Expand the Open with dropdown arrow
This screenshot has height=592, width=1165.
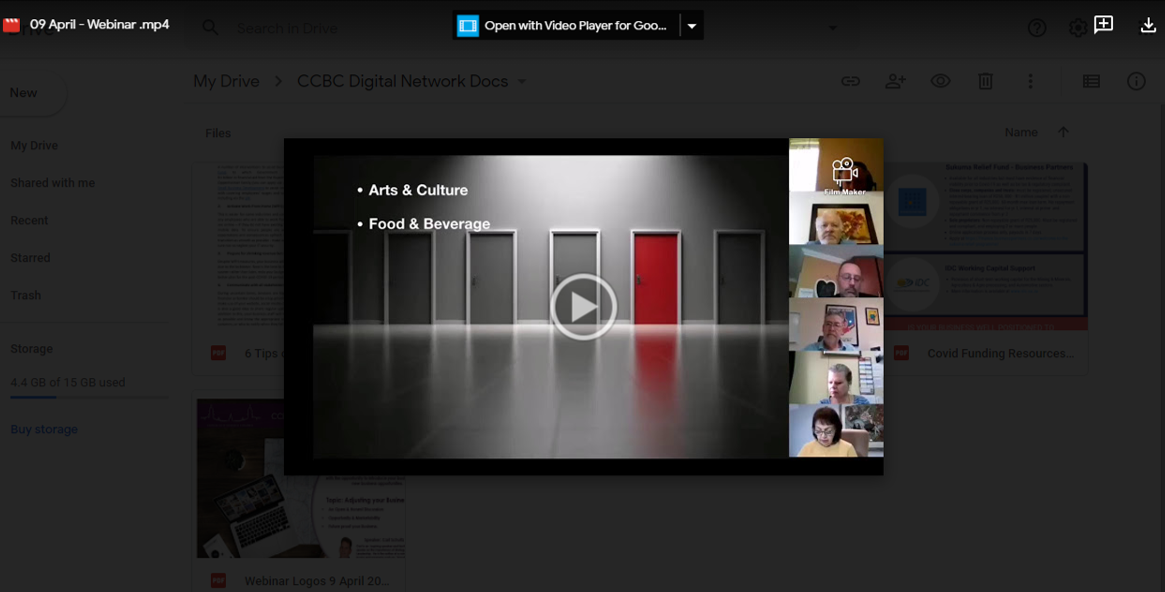(691, 26)
